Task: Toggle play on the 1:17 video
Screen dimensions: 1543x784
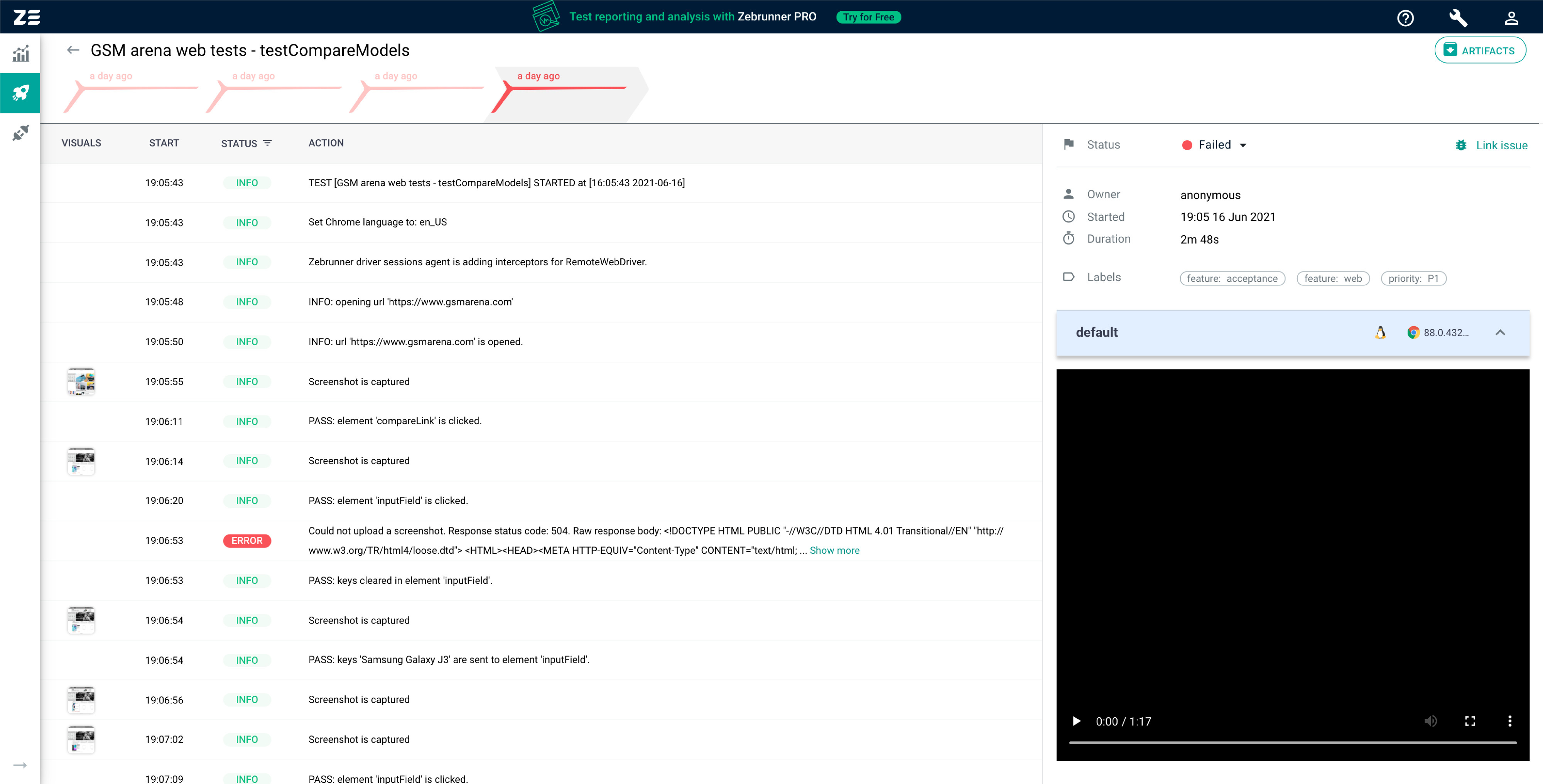Action: tap(1077, 721)
